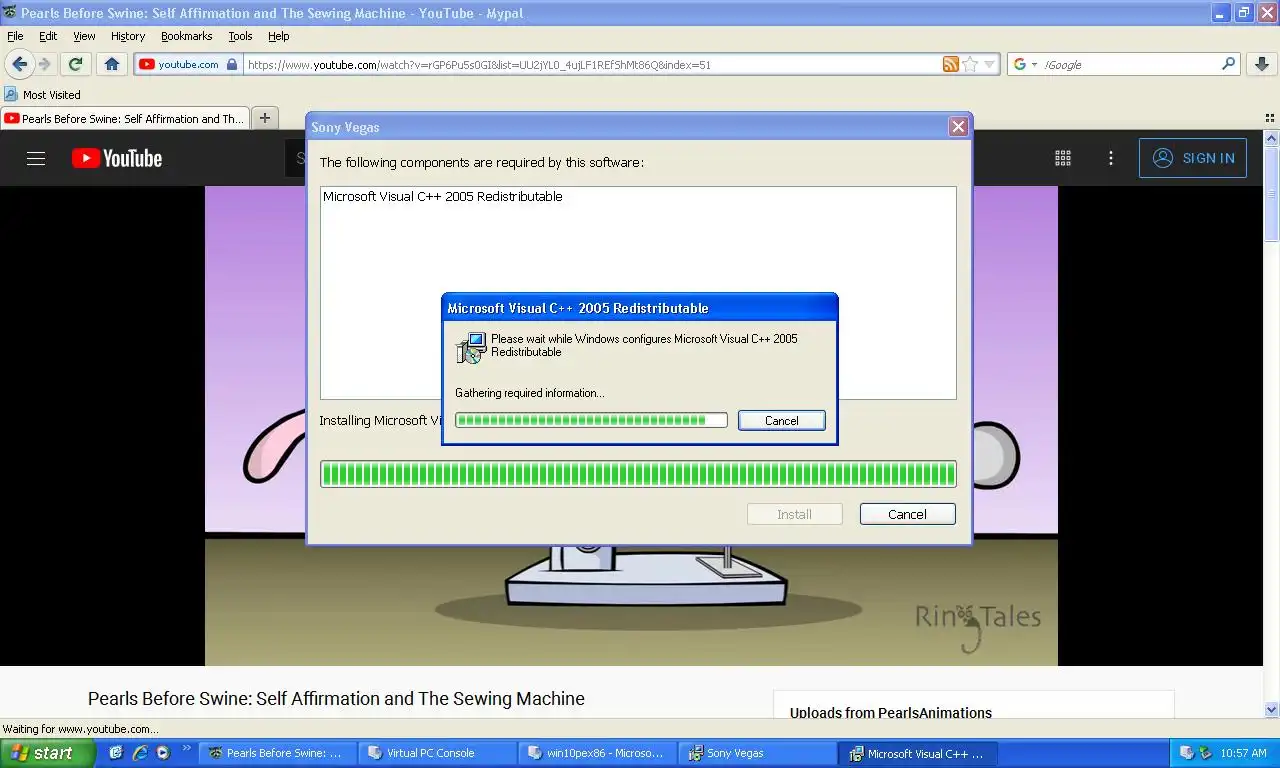Reload the page with the refresh icon
The height and width of the screenshot is (768, 1280).
pyautogui.click(x=75, y=64)
